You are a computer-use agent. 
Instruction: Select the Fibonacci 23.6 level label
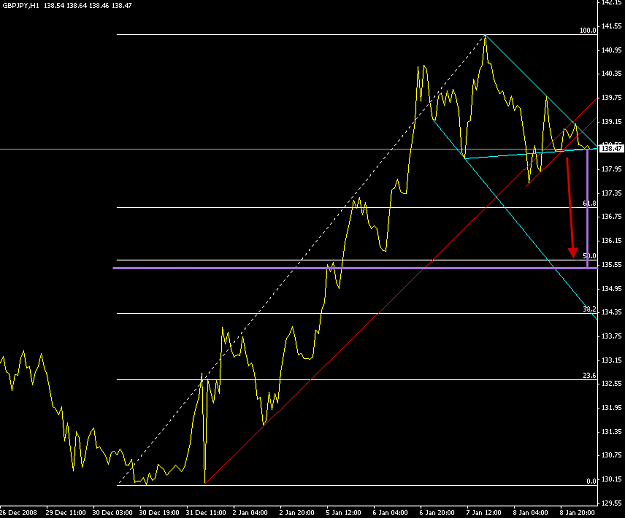(590, 376)
